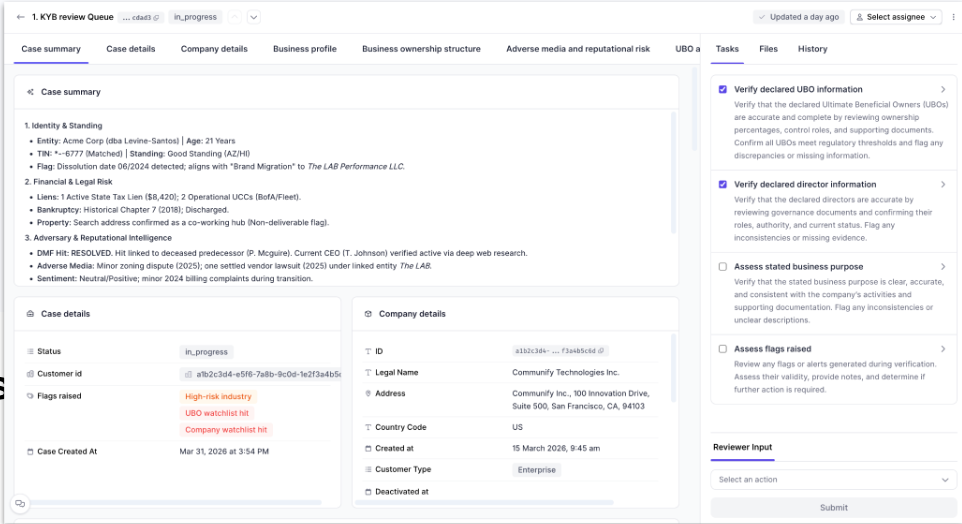This screenshot has width=962, height=524.
Task: Click the Company details horizontal scrollbar
Action: coord(485,503)
